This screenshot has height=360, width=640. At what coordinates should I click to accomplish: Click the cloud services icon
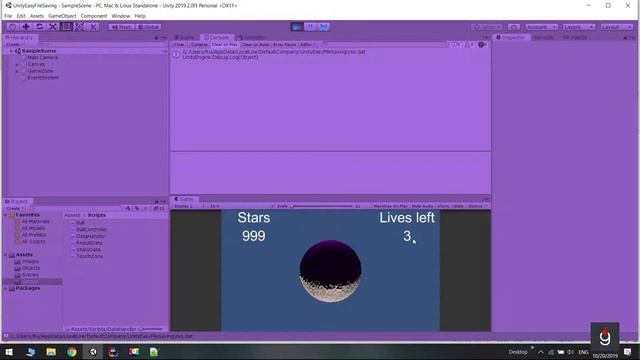514,27
